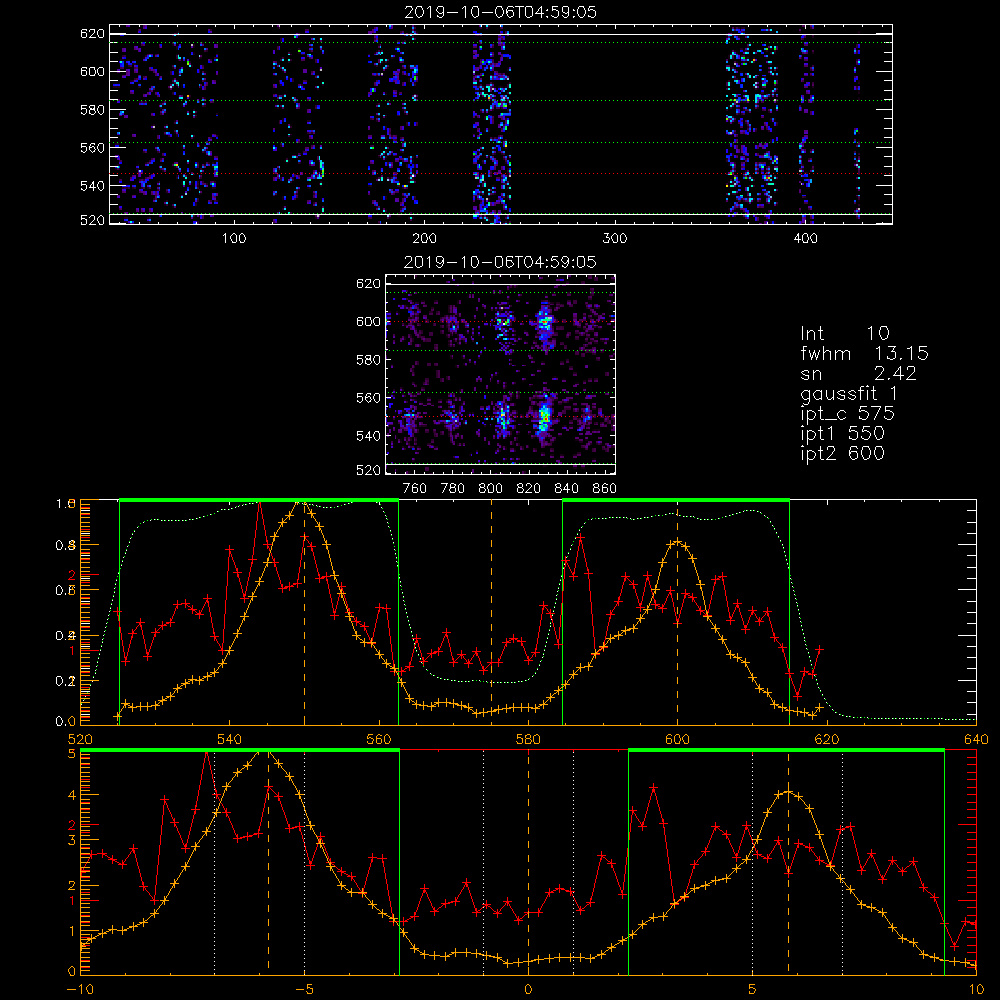Select the 'sn 2.42' value
This screenshot has width=1000, height=1000.
(858, 373)
